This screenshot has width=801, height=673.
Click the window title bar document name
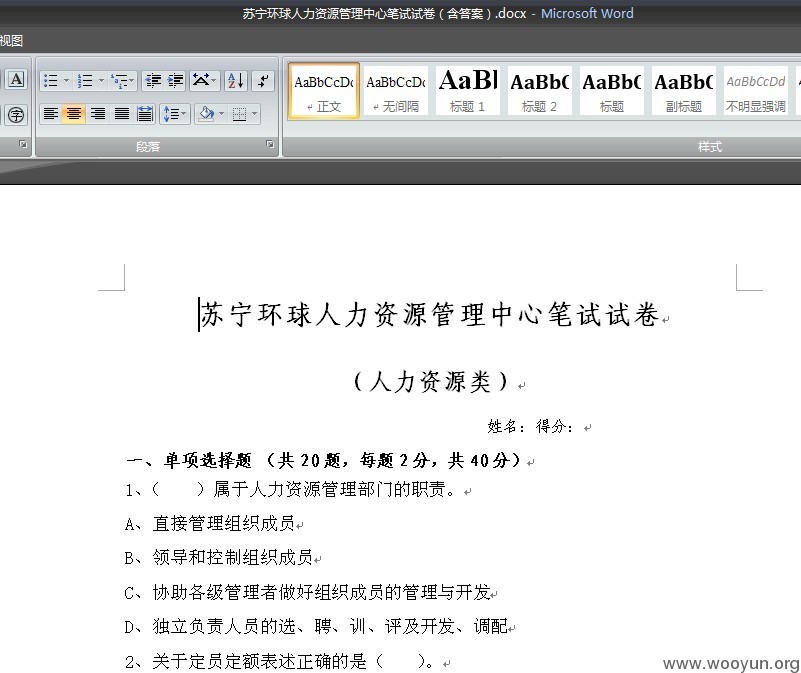click(x=384, y=13)
